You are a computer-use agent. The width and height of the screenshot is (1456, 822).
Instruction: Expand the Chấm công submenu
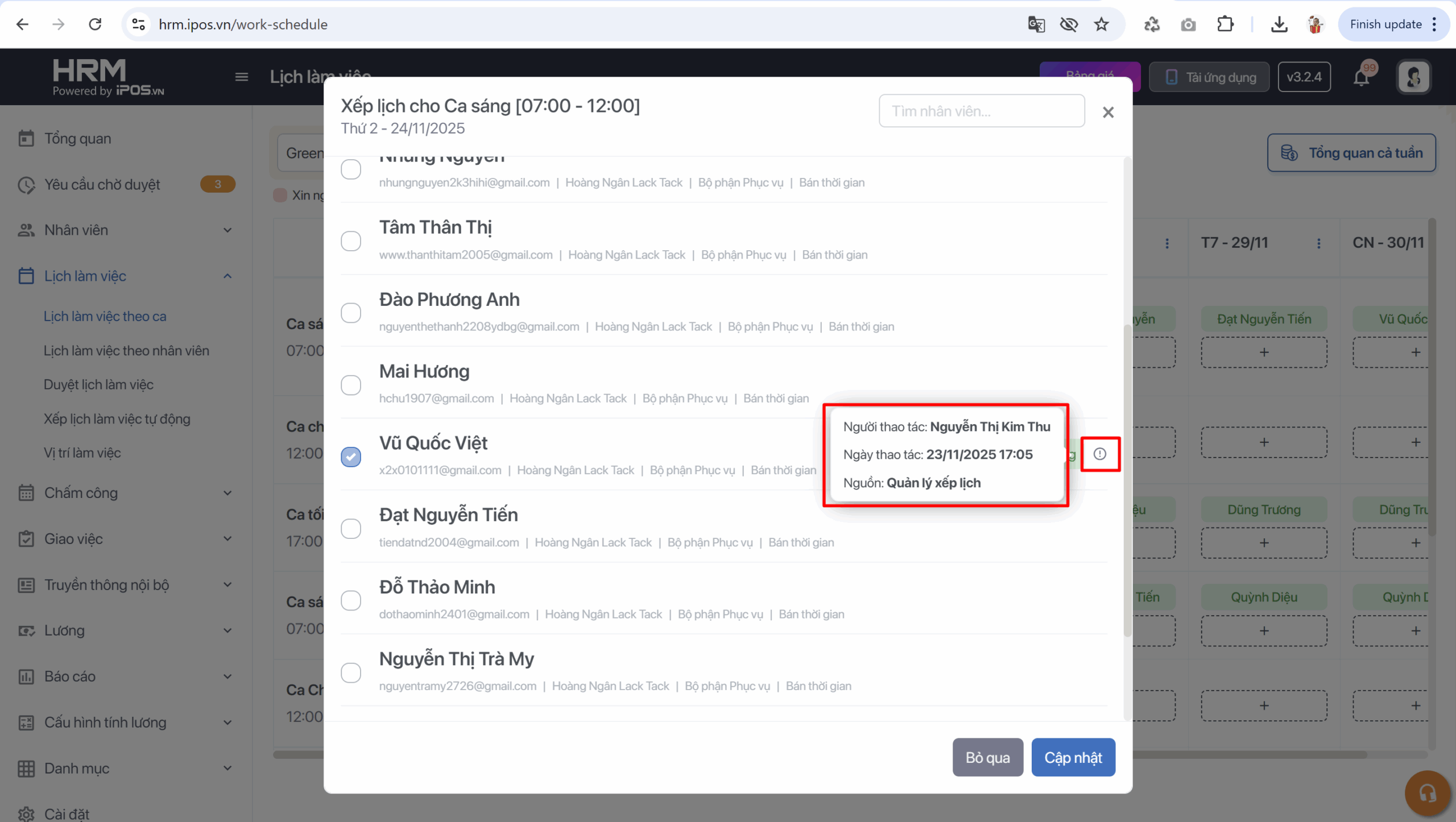click(x=227, y=493)
